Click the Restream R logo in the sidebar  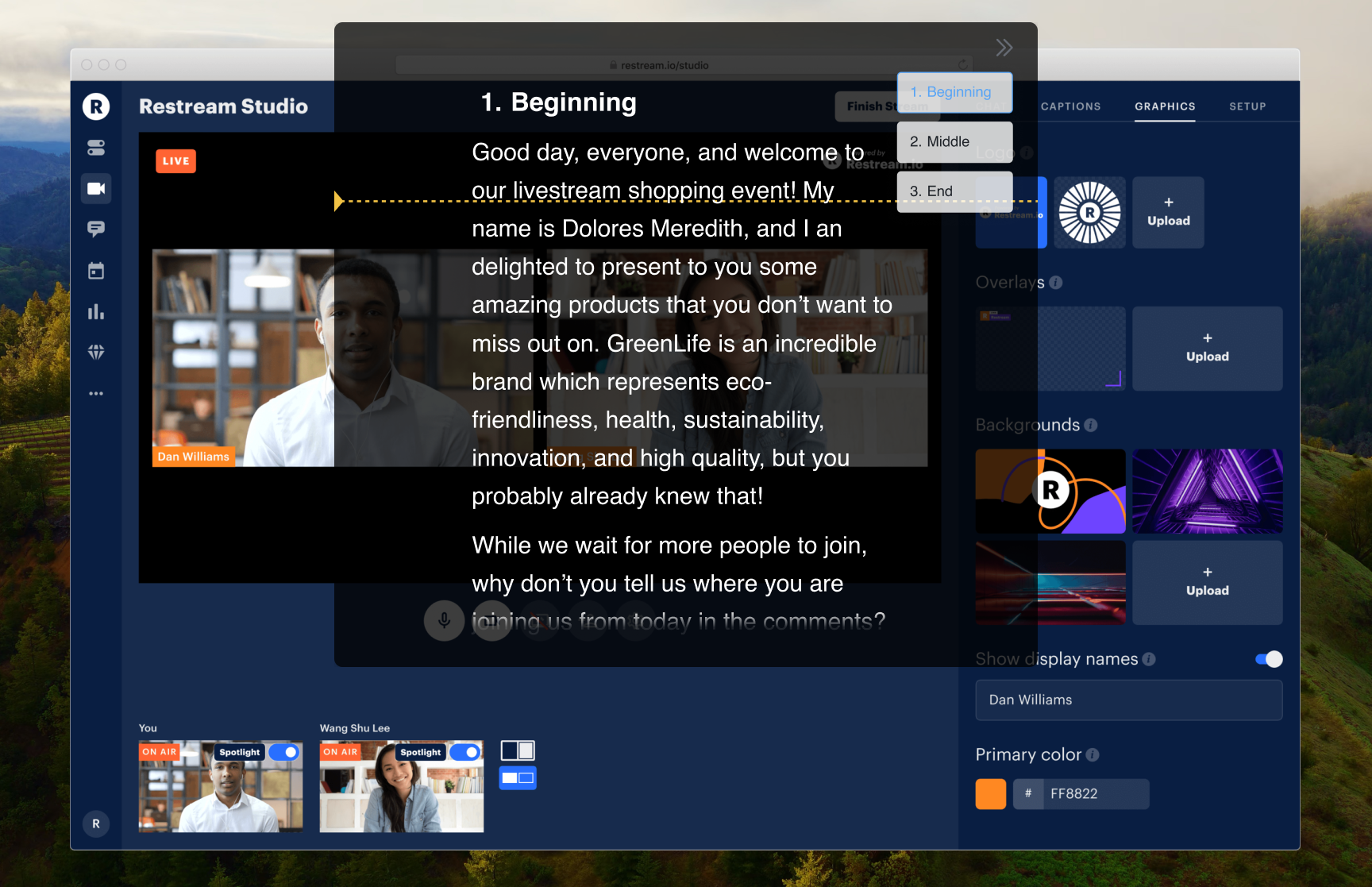(x=96, y=106)
